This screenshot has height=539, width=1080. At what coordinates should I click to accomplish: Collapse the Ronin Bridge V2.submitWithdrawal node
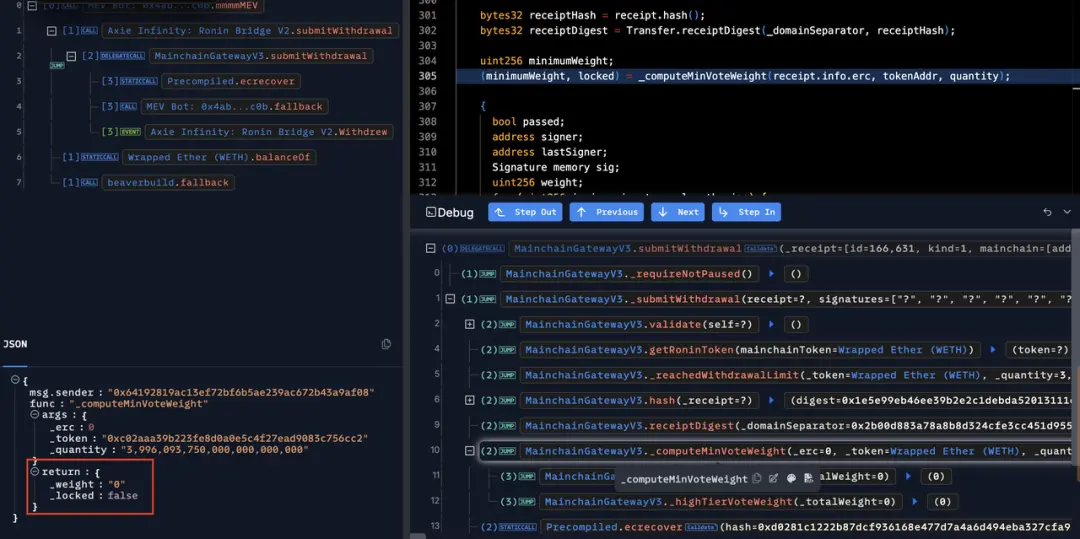pos(50,31)
